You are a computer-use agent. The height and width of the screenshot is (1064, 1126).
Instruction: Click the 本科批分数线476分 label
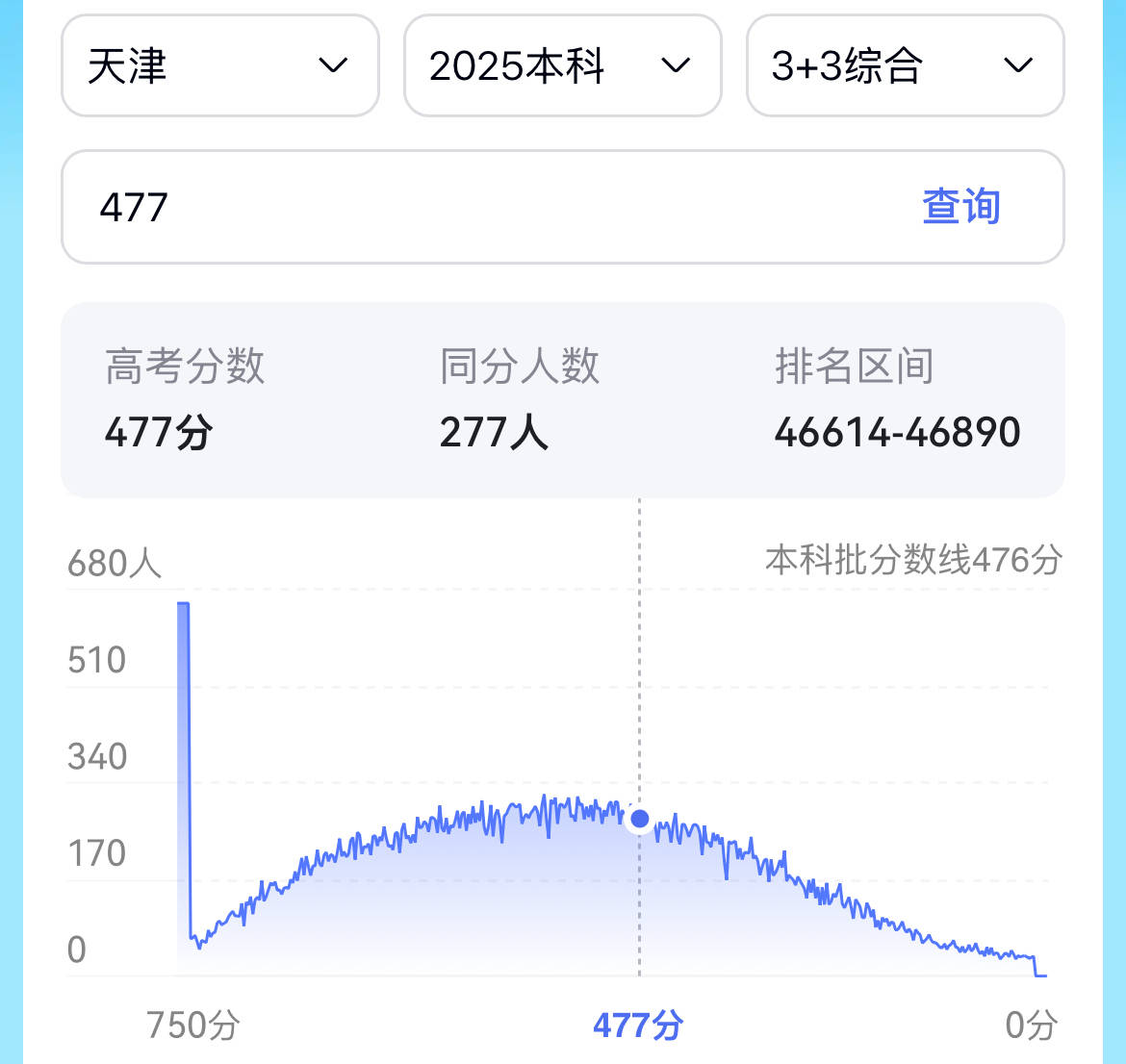pyautogui.click(x=913, y=559)
